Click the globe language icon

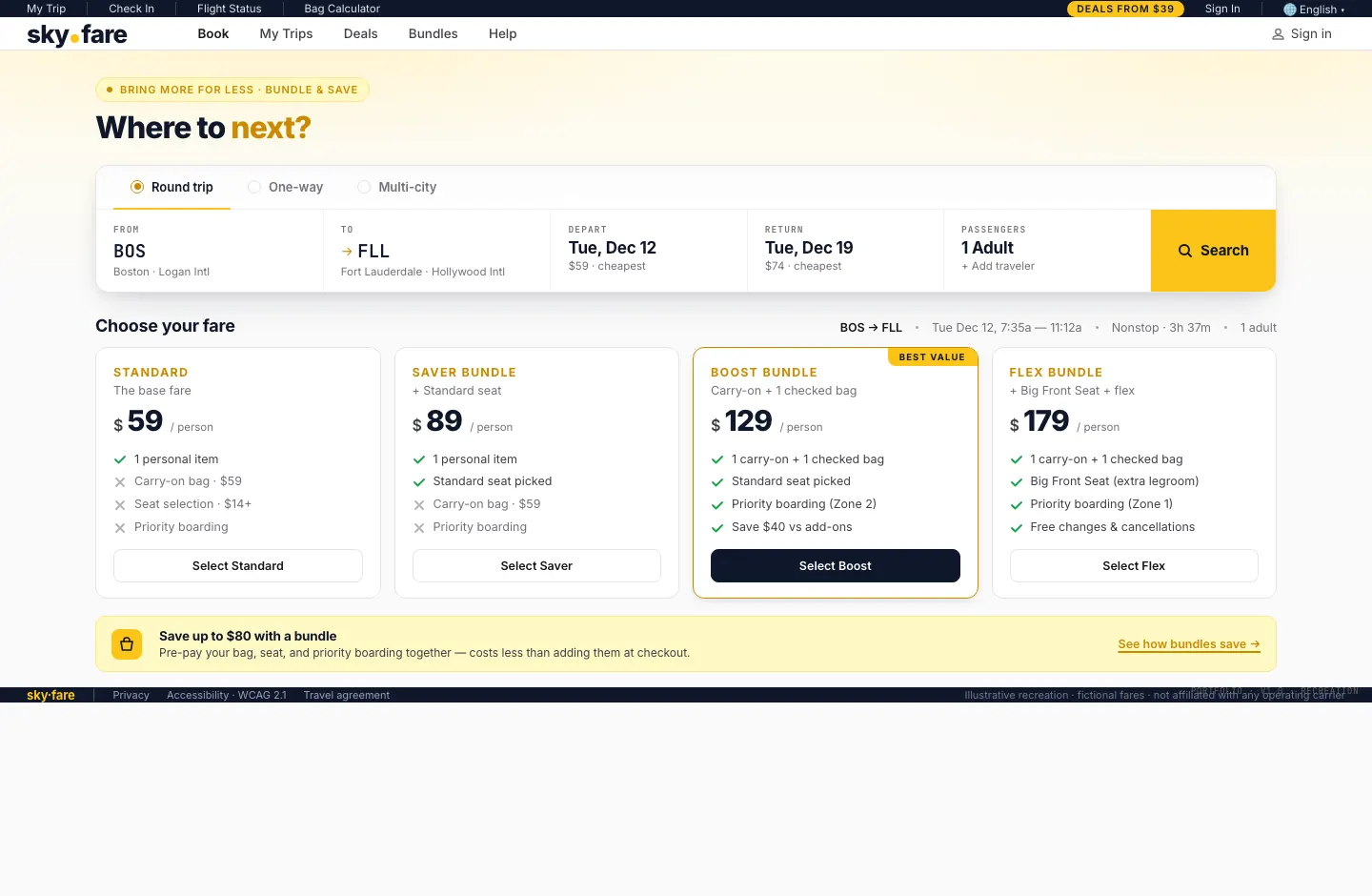(1290, 10)
